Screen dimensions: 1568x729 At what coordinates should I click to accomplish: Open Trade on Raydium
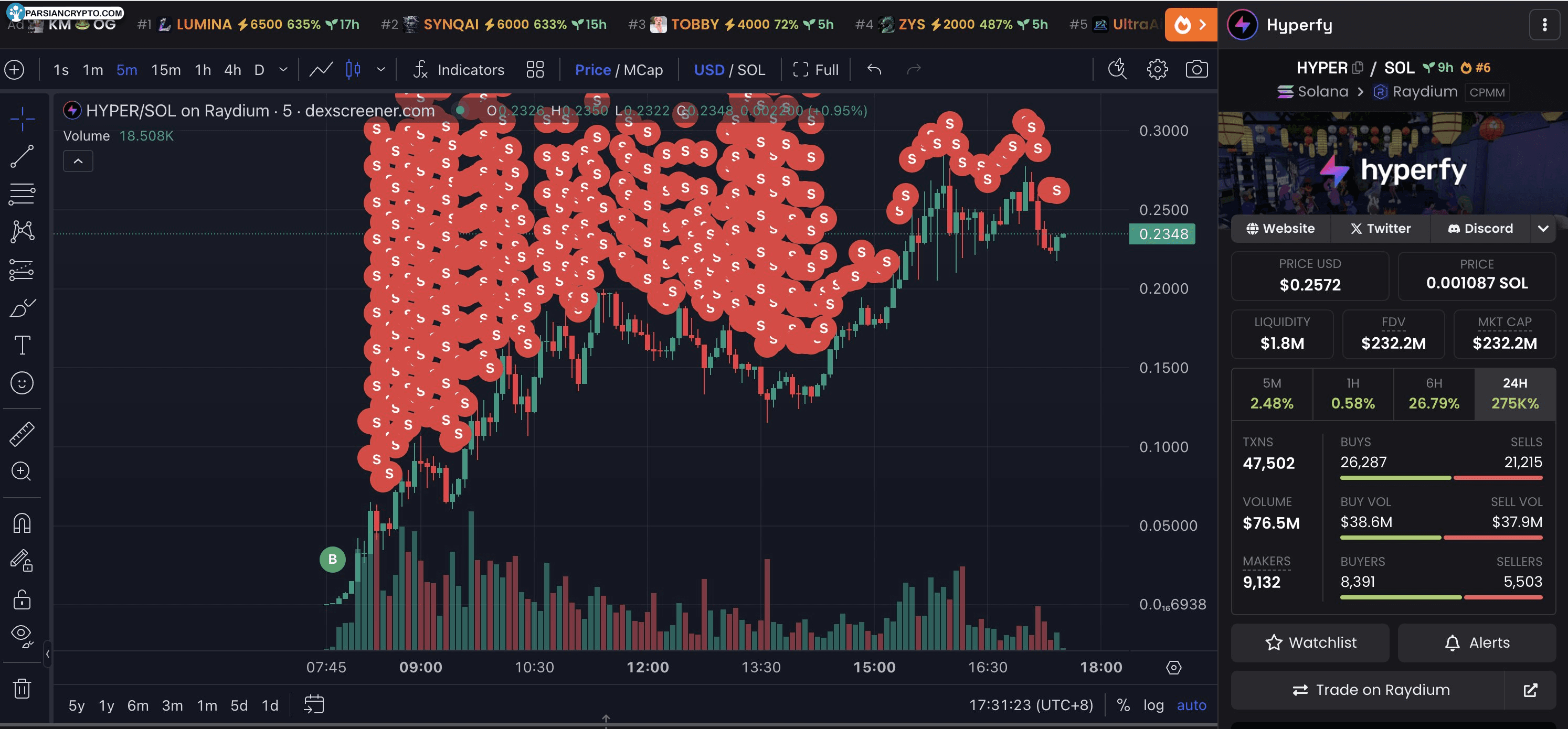(x=1367, y=690)
